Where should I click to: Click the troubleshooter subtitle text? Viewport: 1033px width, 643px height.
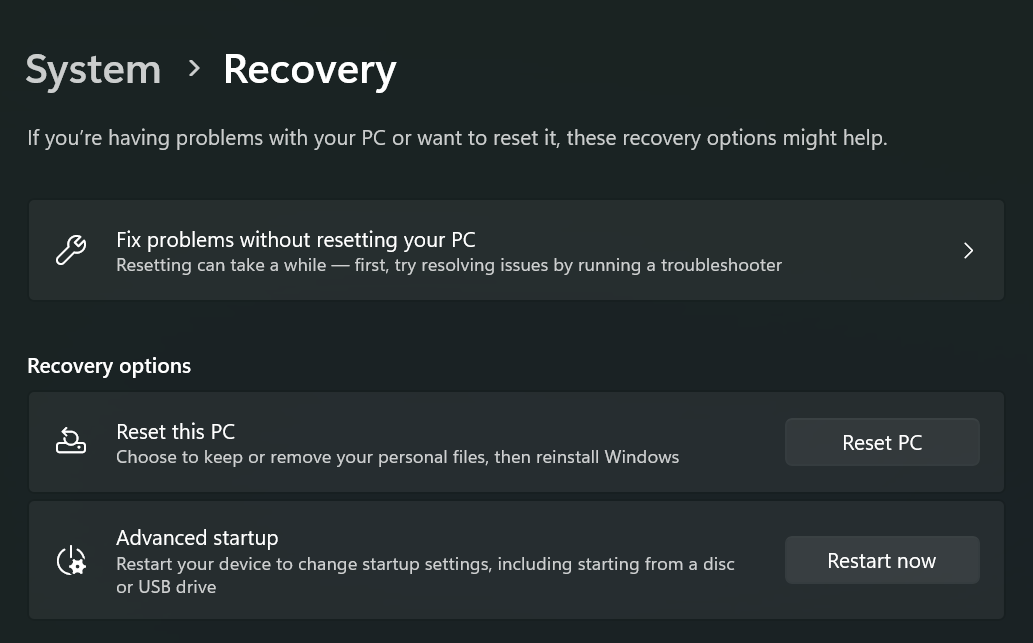(x=449, y=266)
